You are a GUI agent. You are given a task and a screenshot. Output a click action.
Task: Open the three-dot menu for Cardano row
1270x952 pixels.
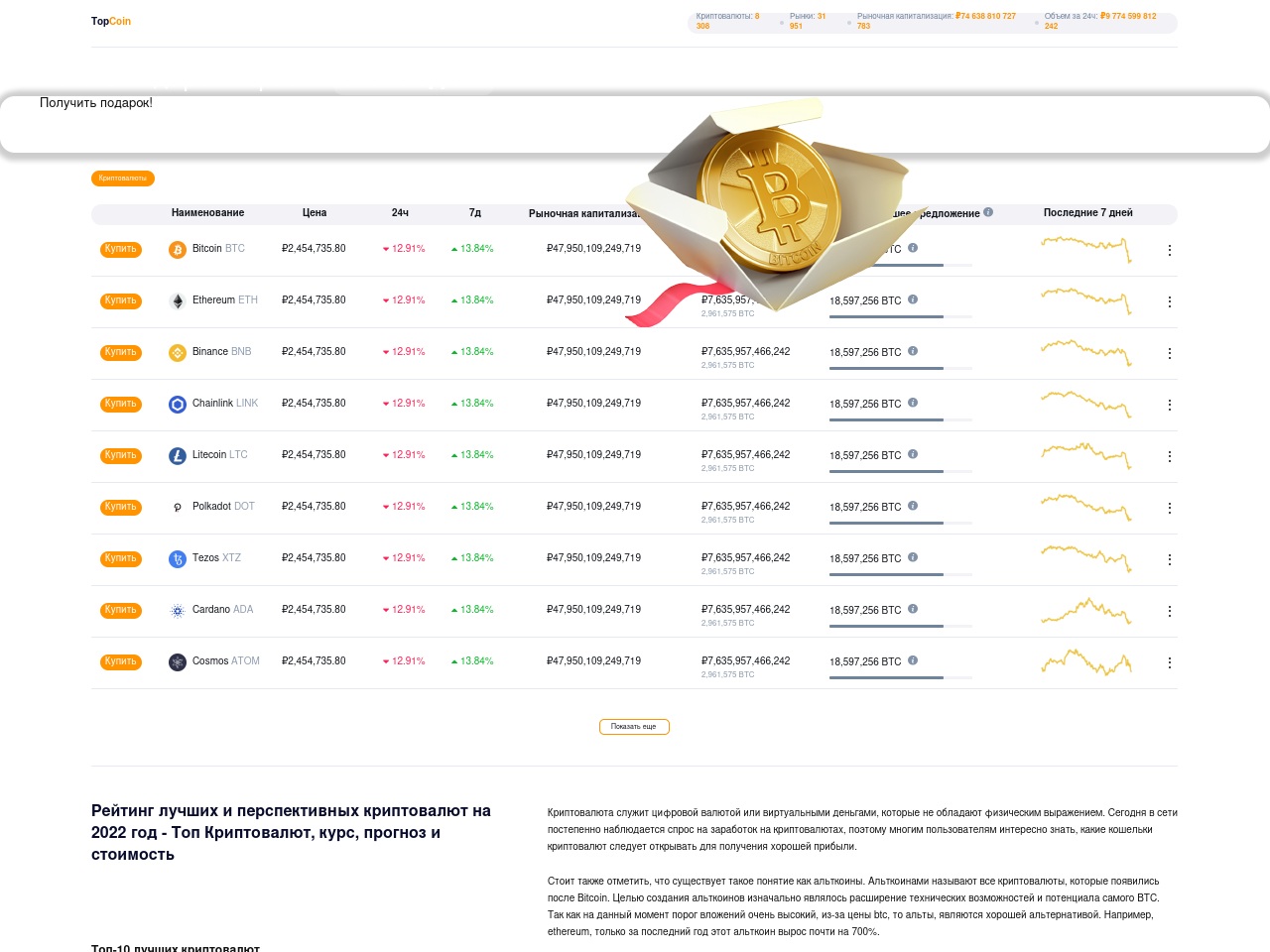tap(1170, 611)
